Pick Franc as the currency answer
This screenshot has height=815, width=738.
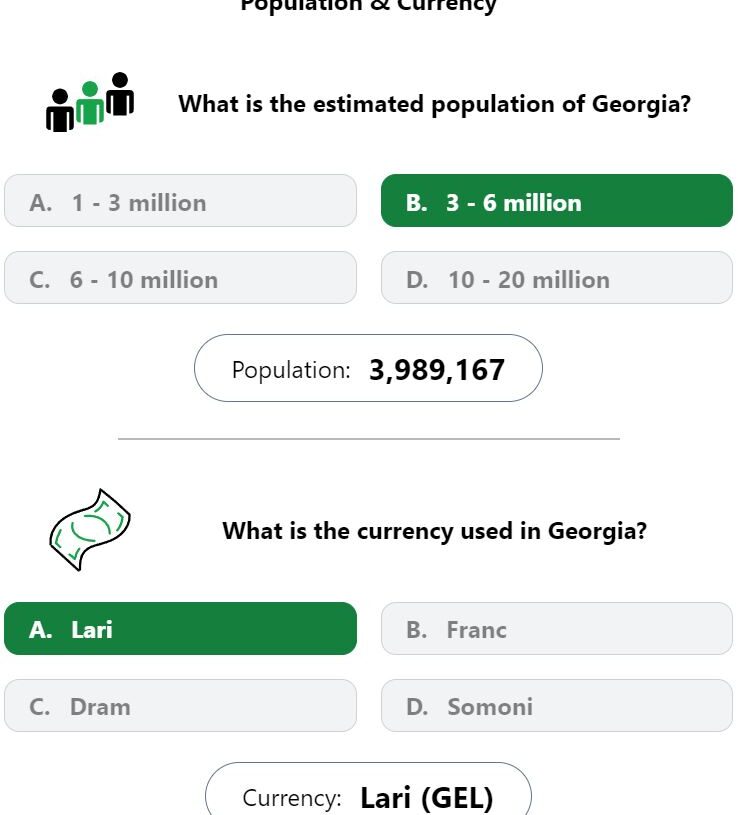coord(557,628)
